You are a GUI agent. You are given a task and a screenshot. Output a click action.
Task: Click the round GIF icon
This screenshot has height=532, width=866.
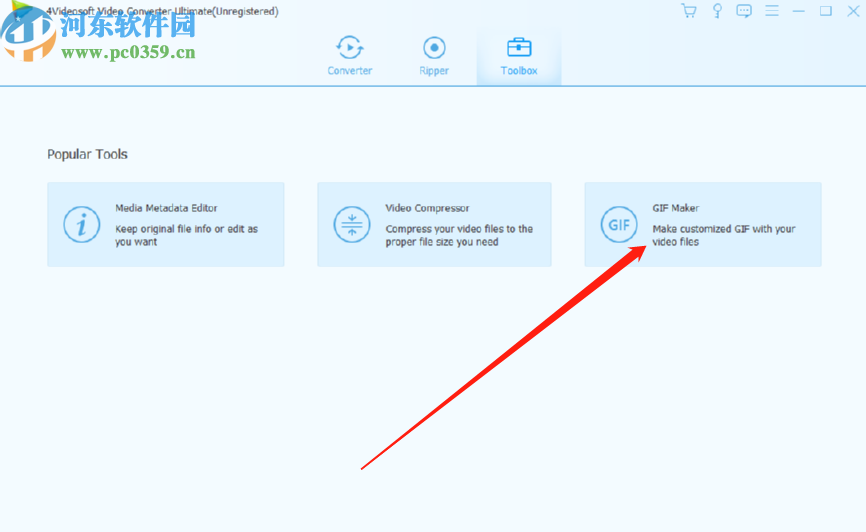click(619, 224)
